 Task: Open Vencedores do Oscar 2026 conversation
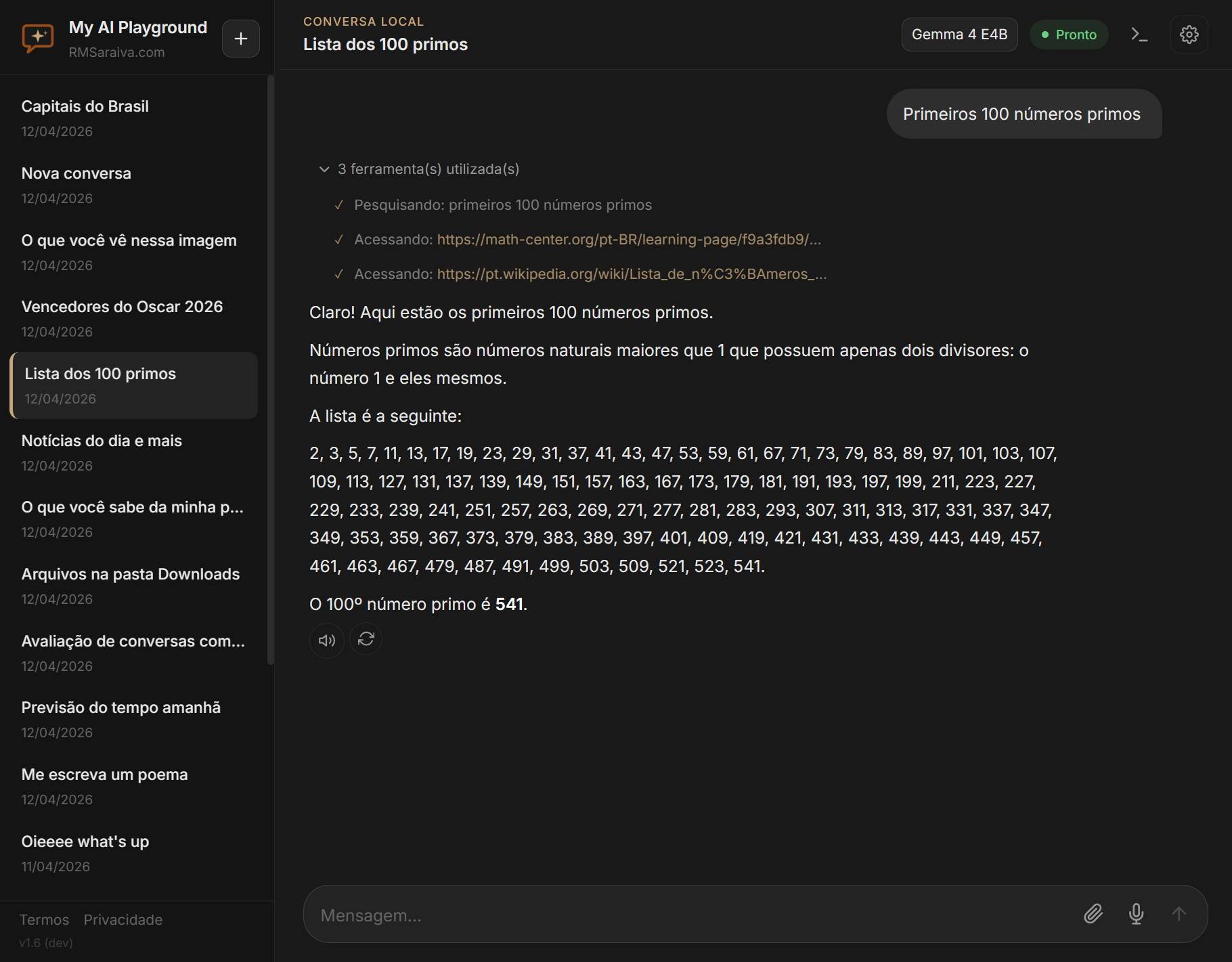[x=133, y=318]
